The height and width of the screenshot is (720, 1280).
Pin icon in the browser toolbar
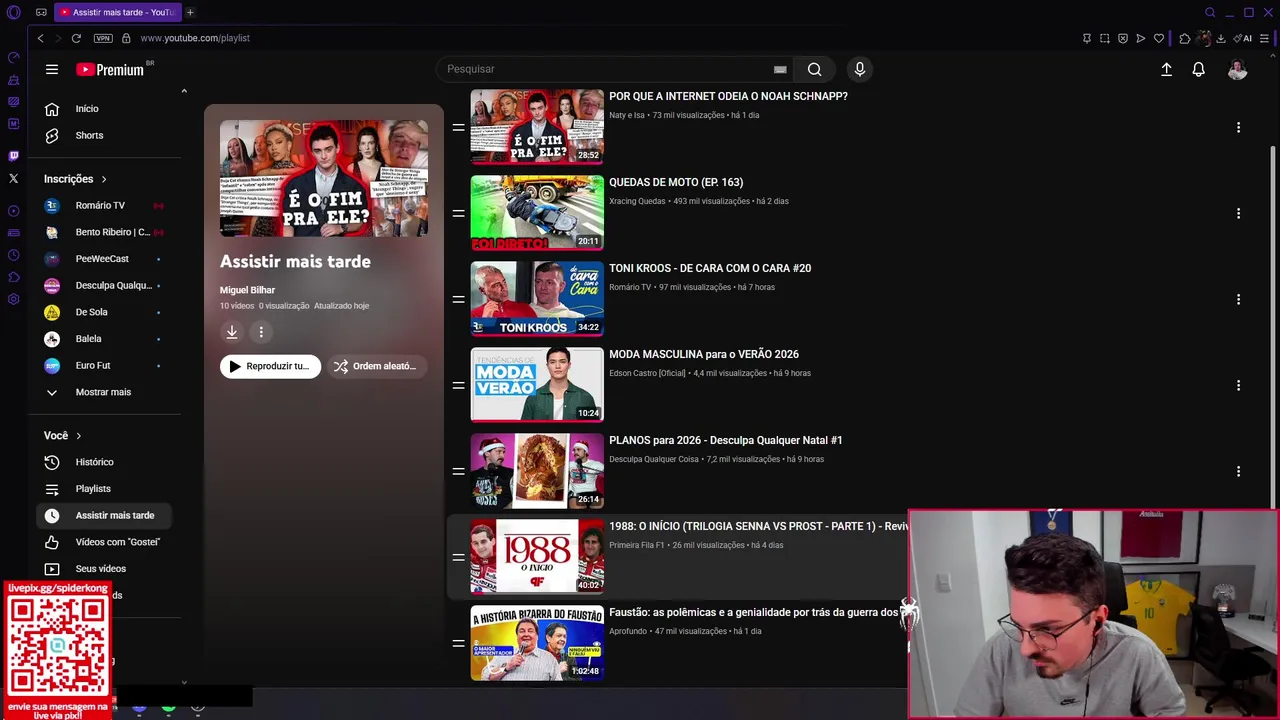[x=1087, y=38]
